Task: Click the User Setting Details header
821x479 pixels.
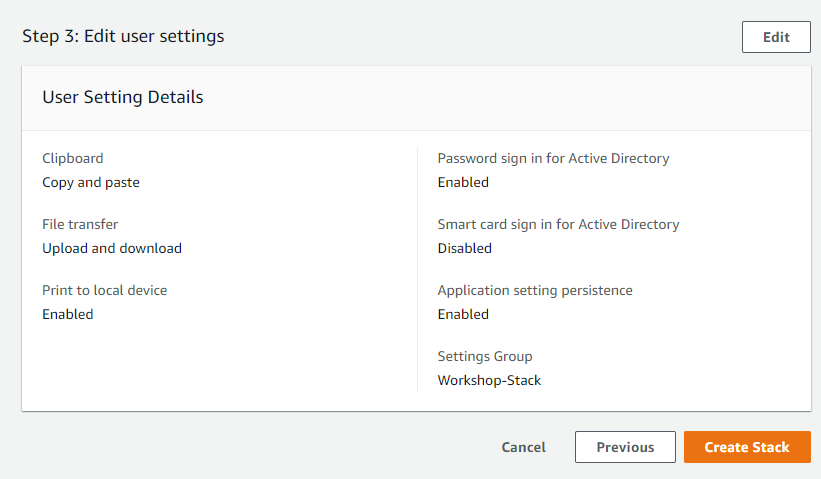Action: tap(122, 97)
